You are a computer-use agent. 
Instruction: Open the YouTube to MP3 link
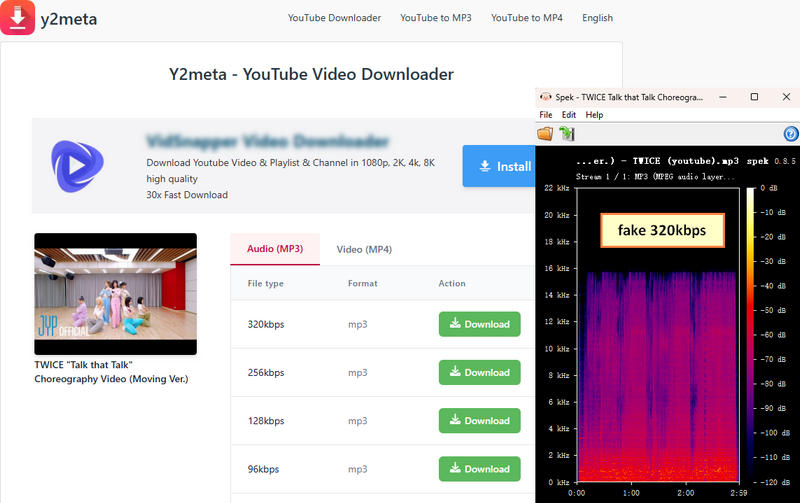[436, 18]
